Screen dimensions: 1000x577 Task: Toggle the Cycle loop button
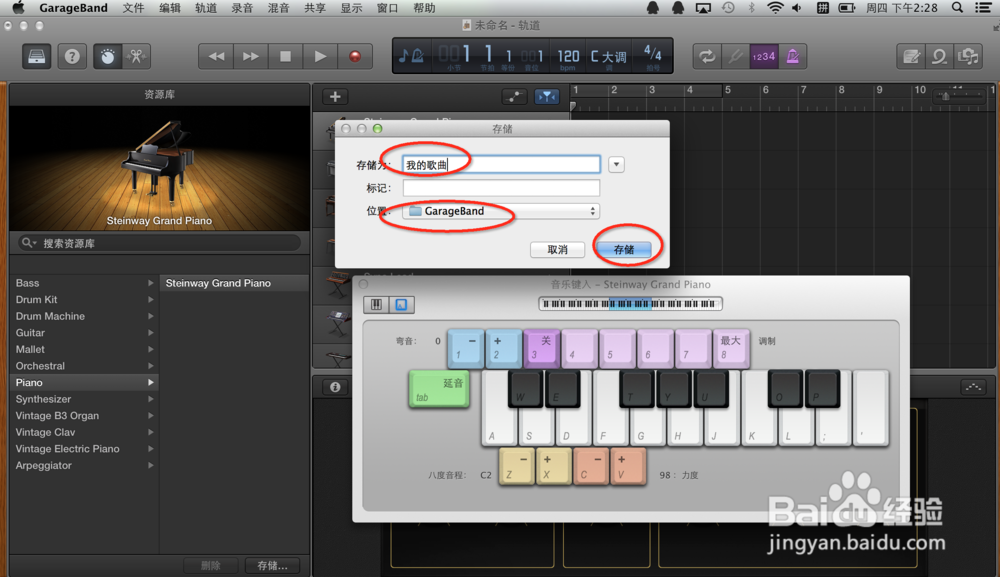pyautogui.click(x=707, y=57)
